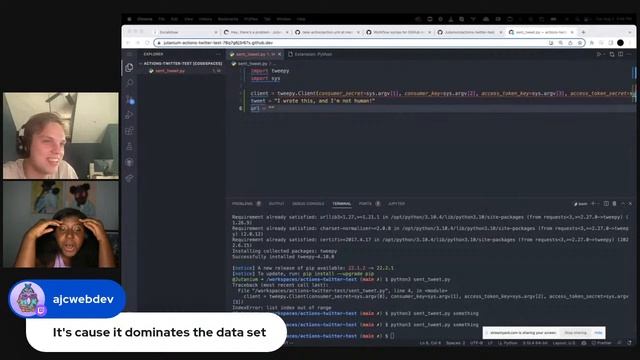Collapse the ACTIONS-TWITTER-TEST folder section
Image resolution: width=640 pixels, height=360 pixels.
[182, 64]
